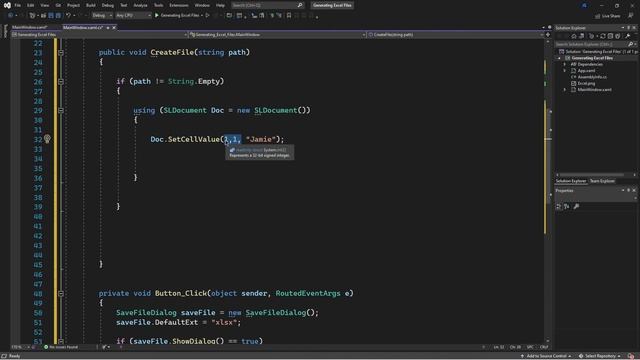The width and height of the screenshot is (640, 360).
Task: Click Solution Explorer collapse all icon
Action: [610, 36]
